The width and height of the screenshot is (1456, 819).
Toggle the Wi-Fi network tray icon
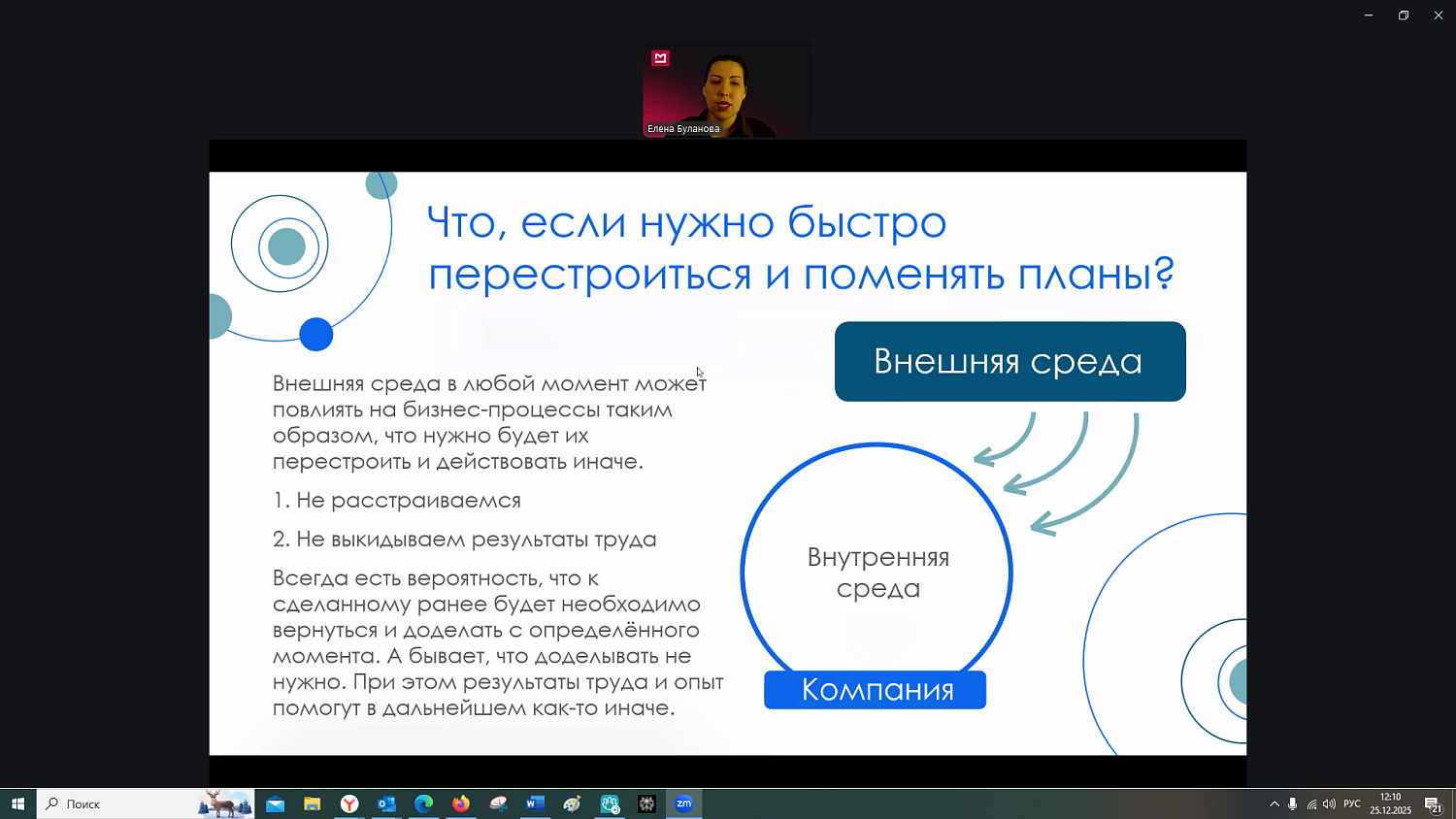click(1312, 803)
